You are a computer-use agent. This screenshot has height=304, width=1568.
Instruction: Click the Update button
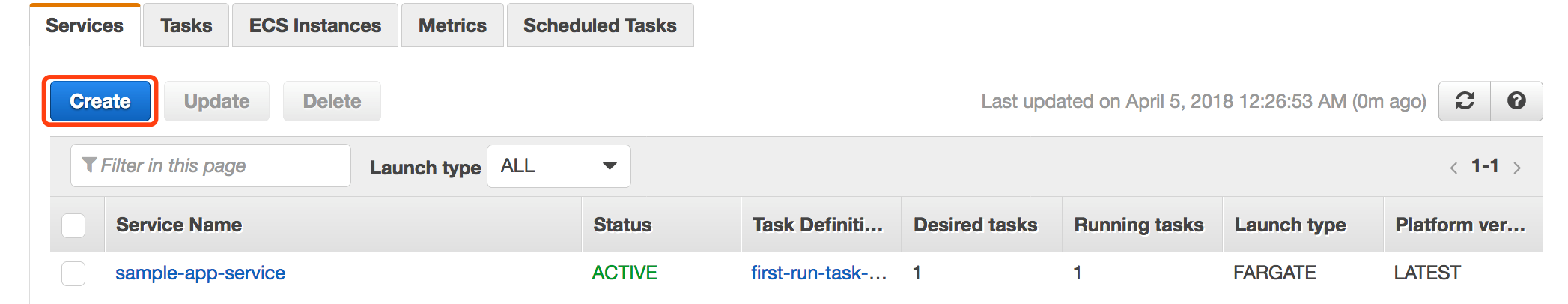(x=216, y=101)
